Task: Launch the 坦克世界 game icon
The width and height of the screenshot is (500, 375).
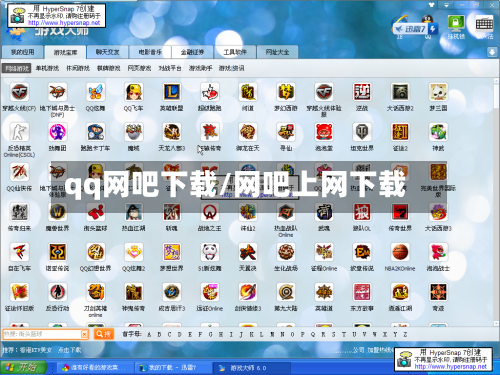Action: point(362,132)
